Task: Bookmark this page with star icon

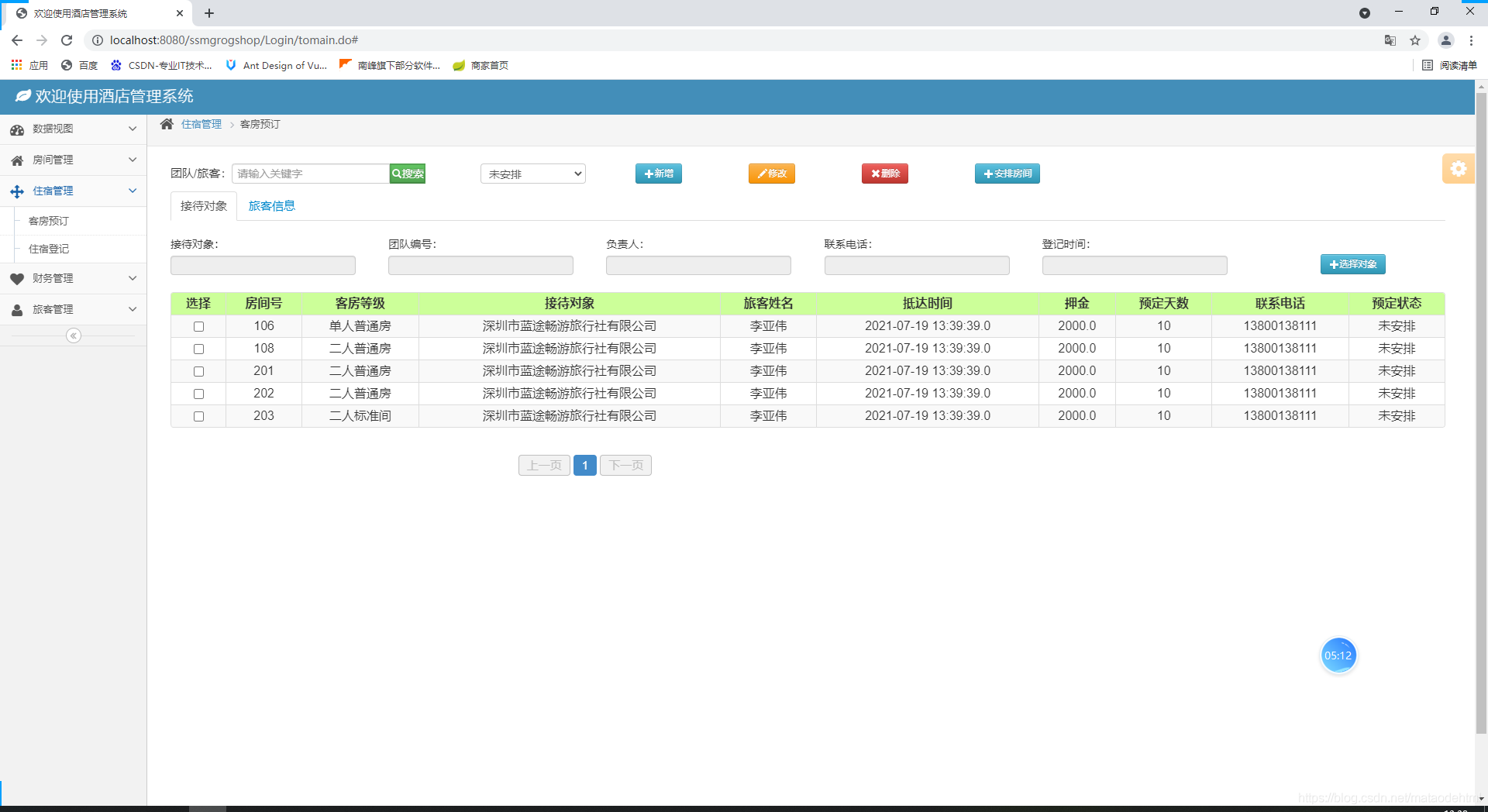Action: coord(1415,40)
